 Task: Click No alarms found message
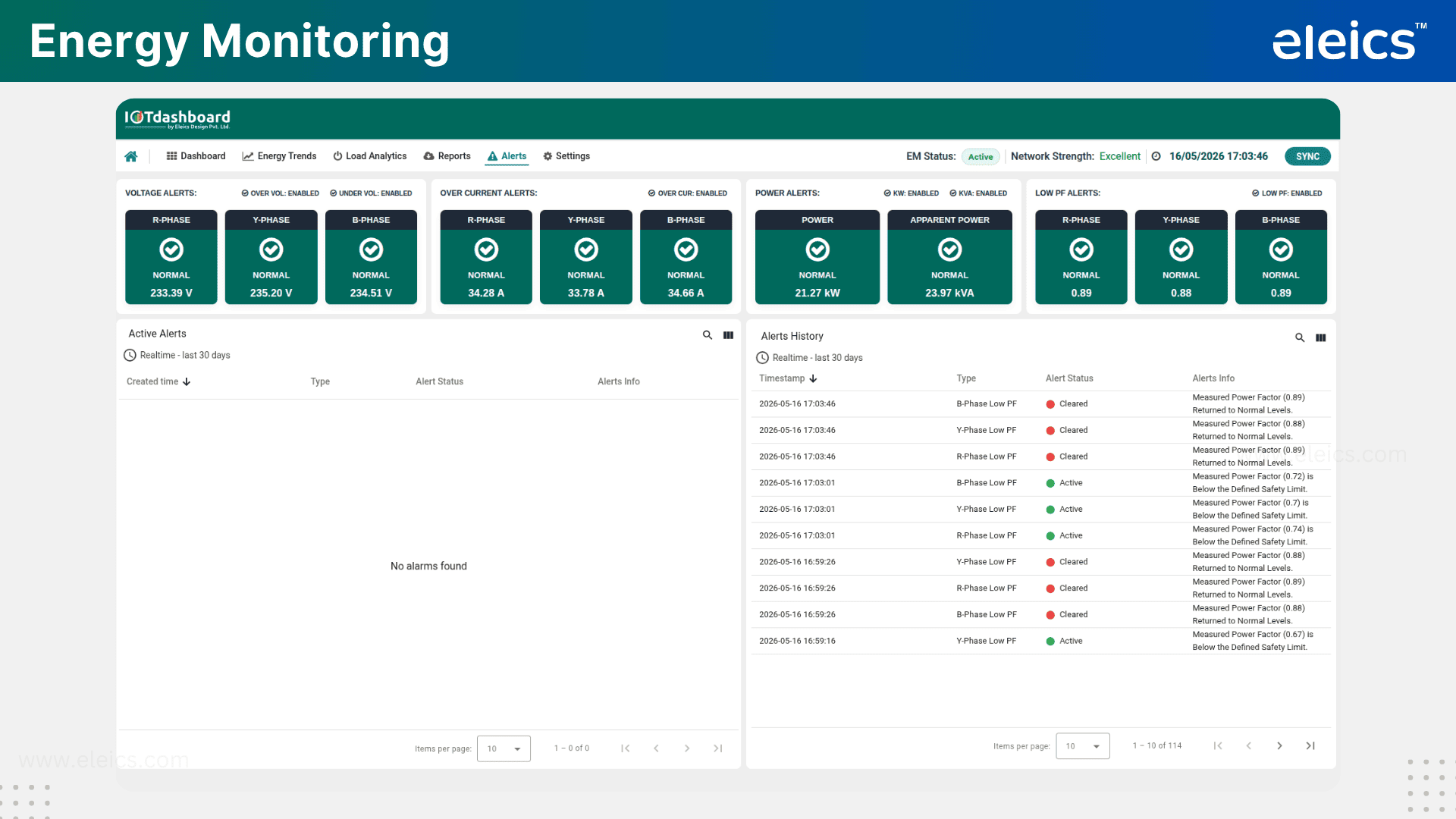(x=428, y=566)
